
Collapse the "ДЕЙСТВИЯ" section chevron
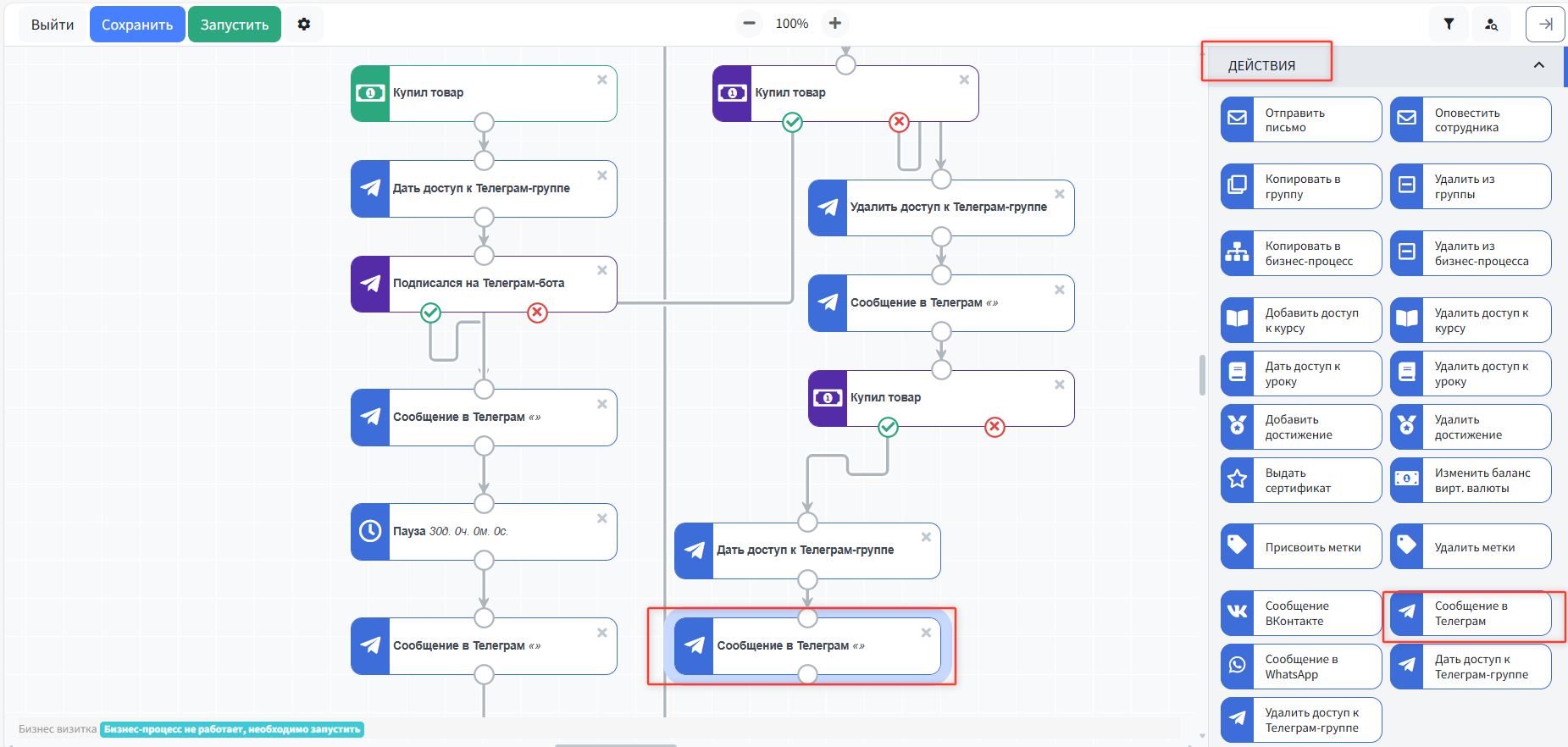click(1538, 65)
